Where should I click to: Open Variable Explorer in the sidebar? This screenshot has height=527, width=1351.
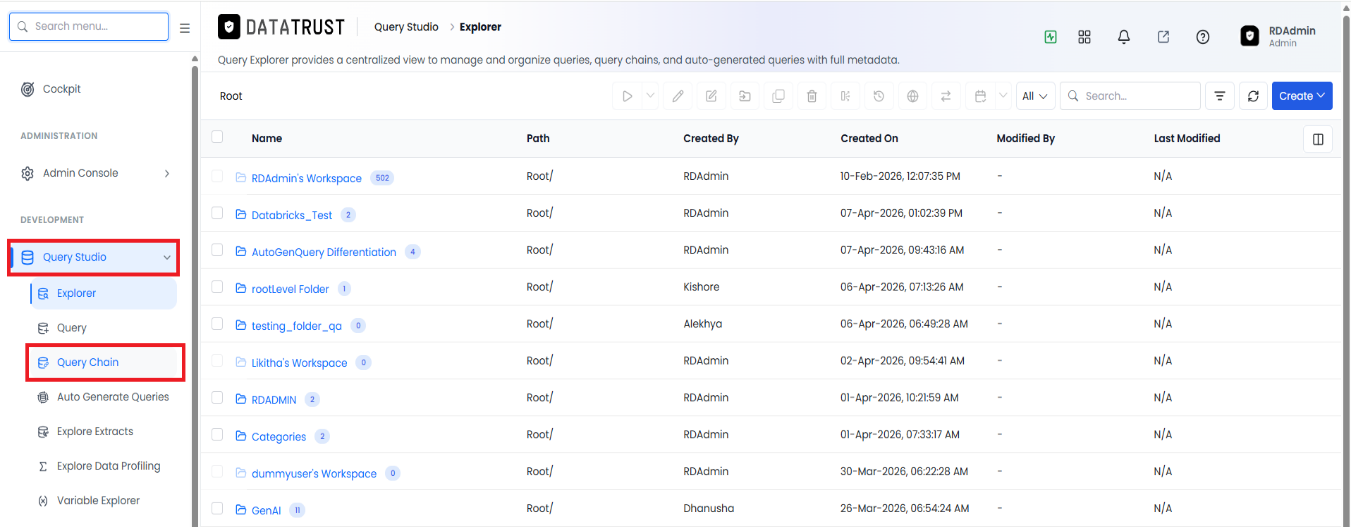point(98,500)
